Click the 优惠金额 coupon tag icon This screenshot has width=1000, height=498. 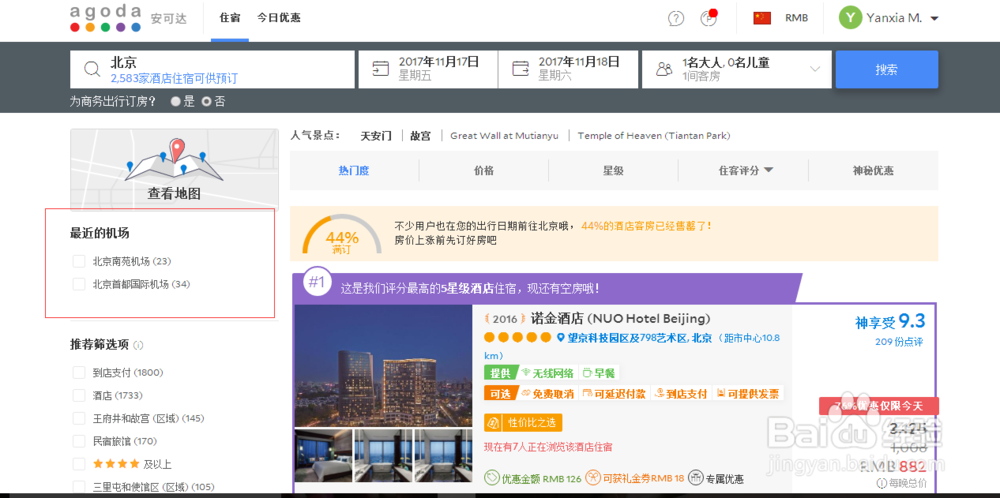point(492,478)
